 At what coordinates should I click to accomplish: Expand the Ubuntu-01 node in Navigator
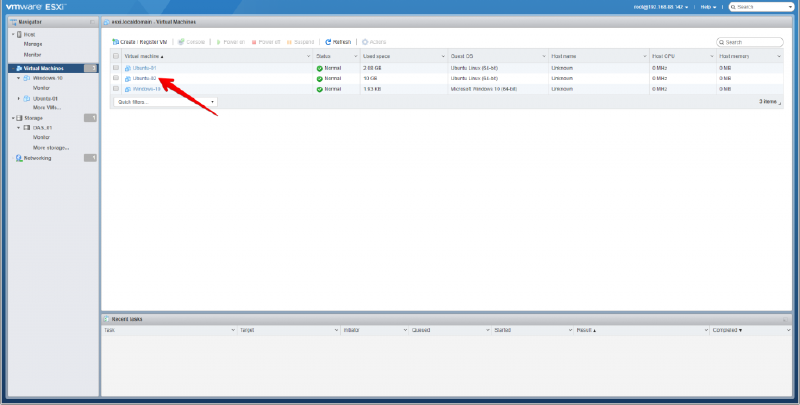[x=19, y=98]
